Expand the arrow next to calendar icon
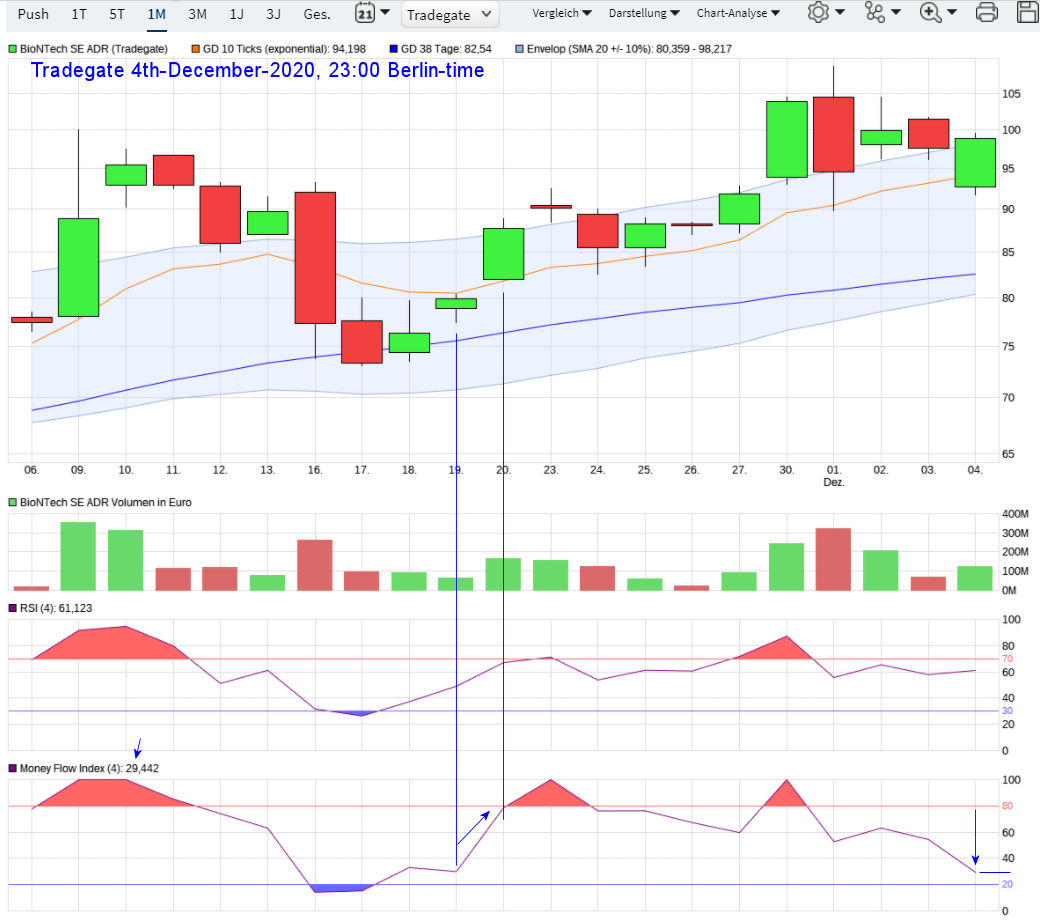The height and width of the screenshot is (922, 1040). coord(385,12)
